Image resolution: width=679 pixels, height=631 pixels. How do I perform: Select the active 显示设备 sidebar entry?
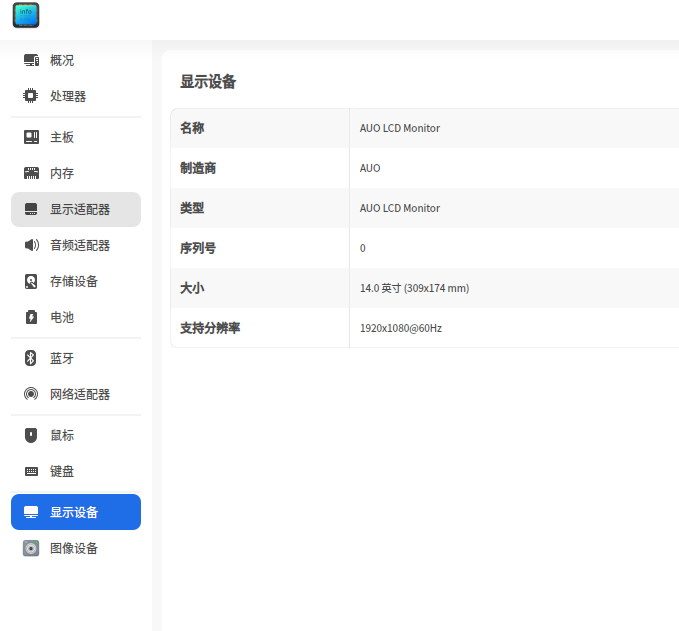coord(76,512)
